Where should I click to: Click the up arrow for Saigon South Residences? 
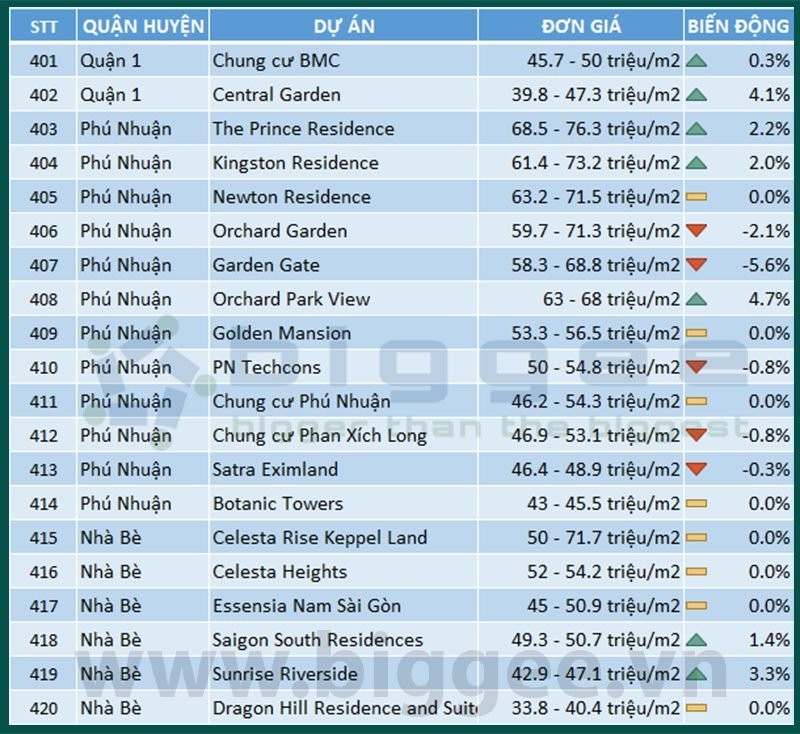click(696, 640)
